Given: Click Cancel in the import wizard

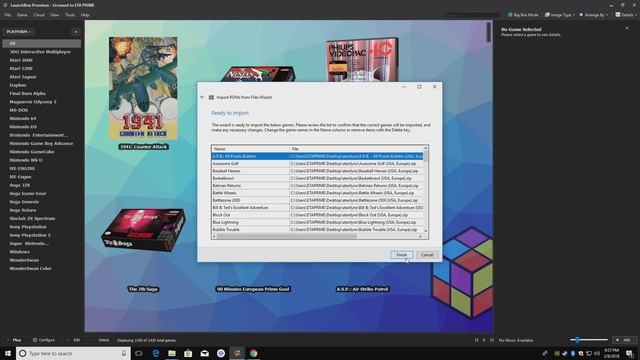Looking at the screenshot, I should (427, 255).
